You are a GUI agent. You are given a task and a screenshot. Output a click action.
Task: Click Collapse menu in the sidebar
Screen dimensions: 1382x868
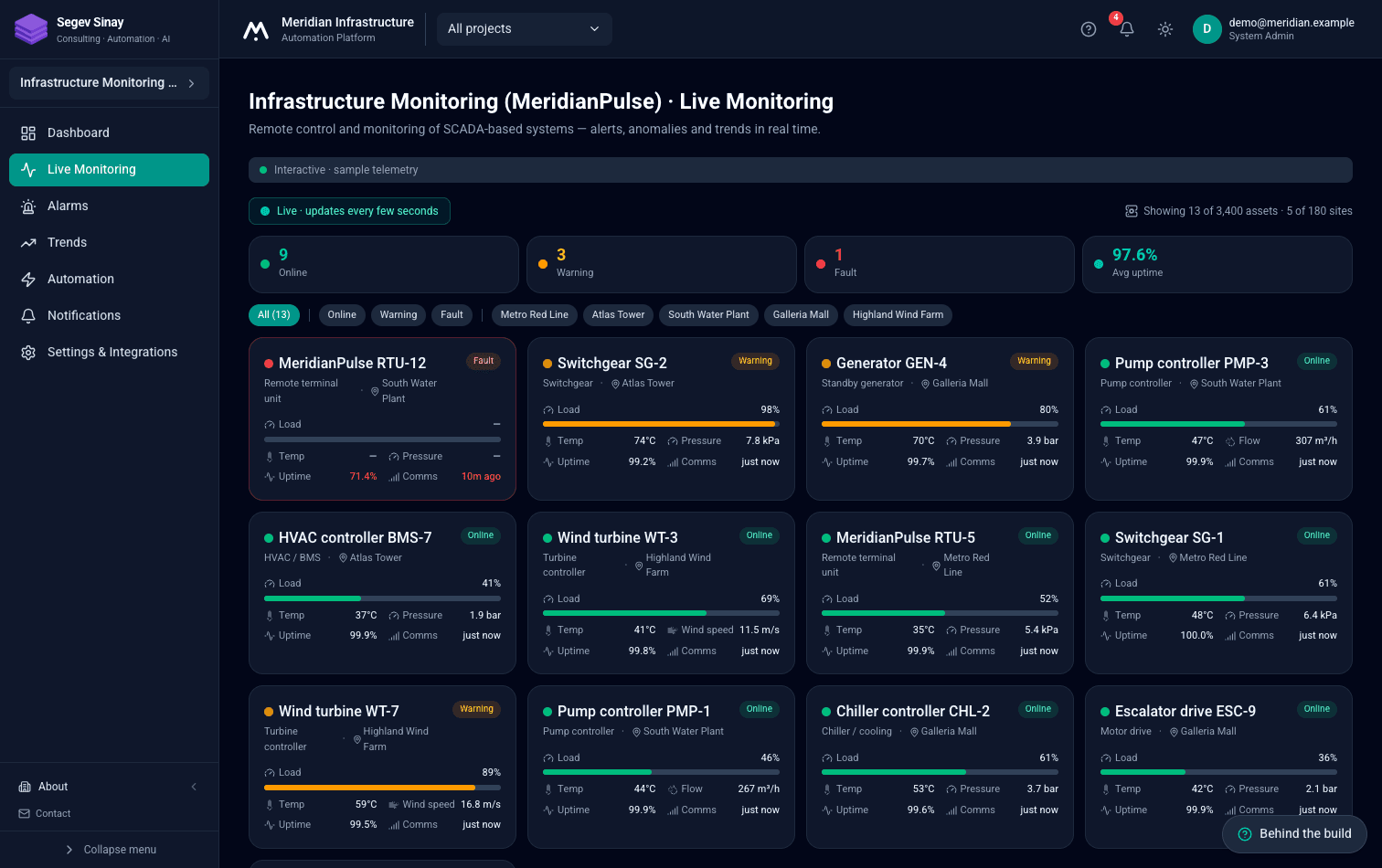(x=110, y=850)
